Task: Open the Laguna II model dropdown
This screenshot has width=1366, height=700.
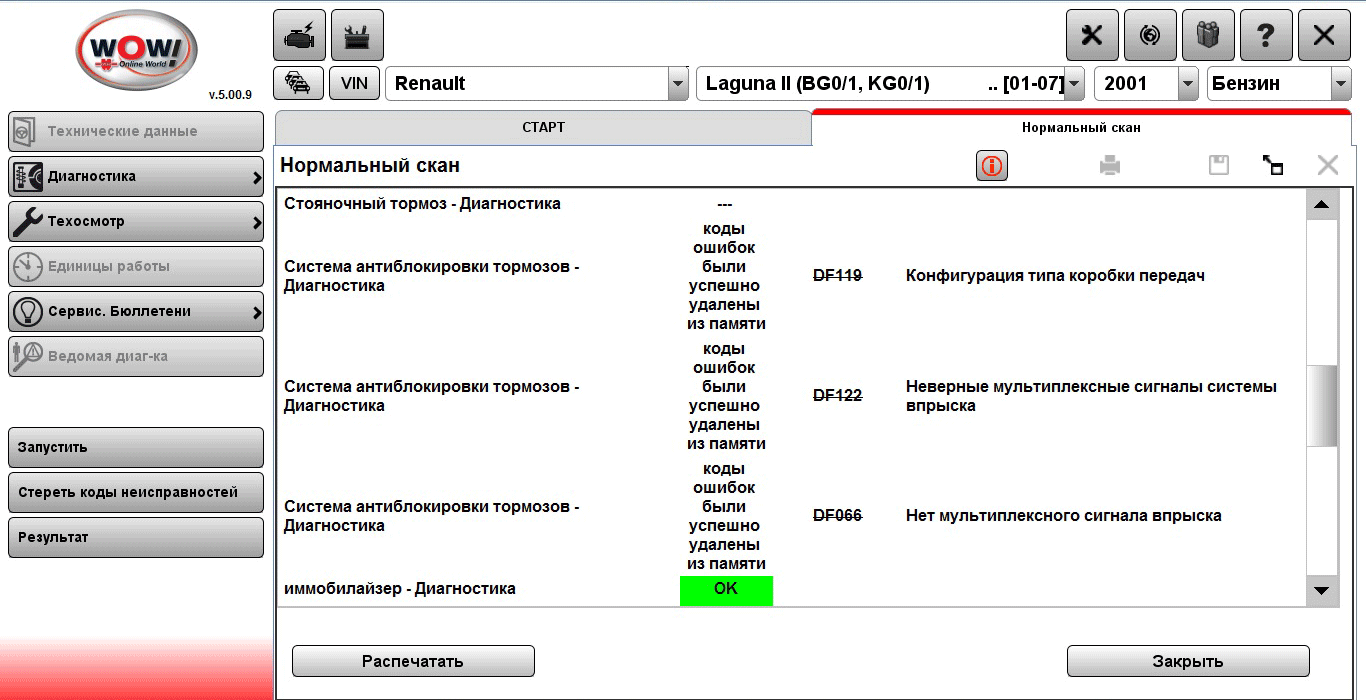Action: pyautogui.click(x=1075, y=84)
